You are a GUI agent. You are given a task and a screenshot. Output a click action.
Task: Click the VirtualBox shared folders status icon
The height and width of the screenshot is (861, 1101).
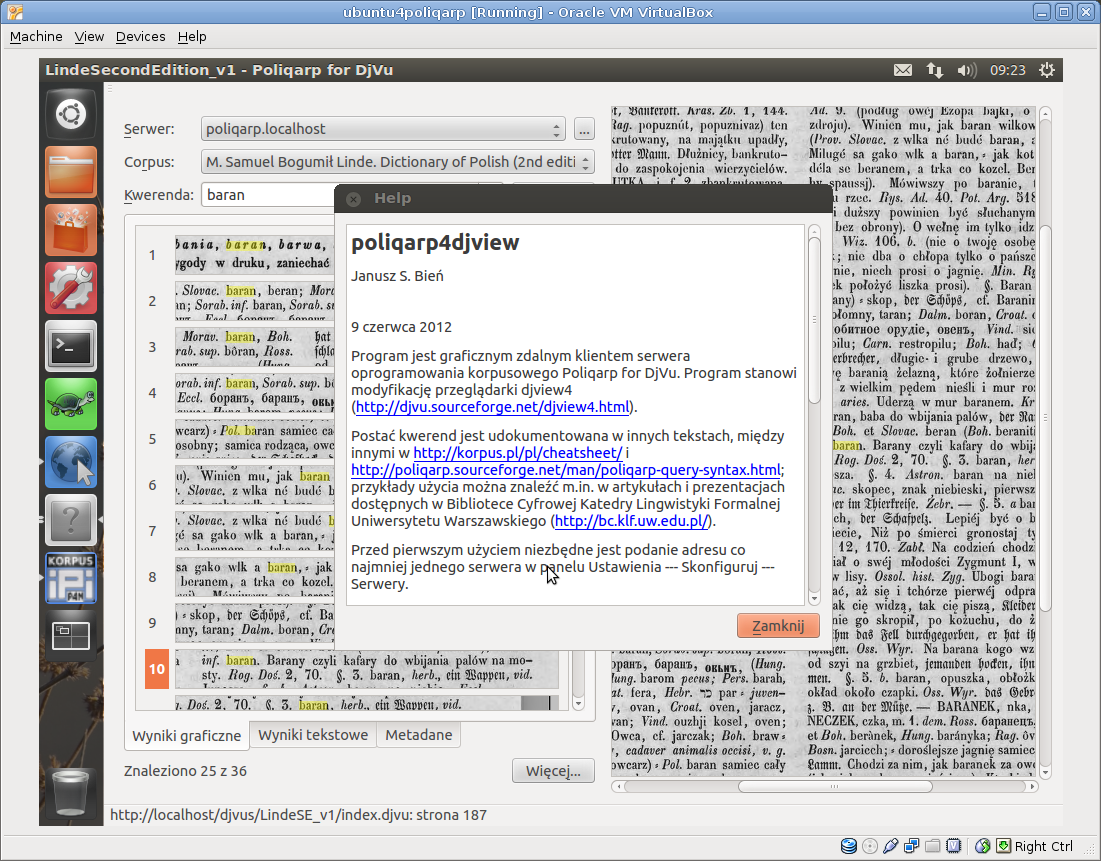pos(932,846)
